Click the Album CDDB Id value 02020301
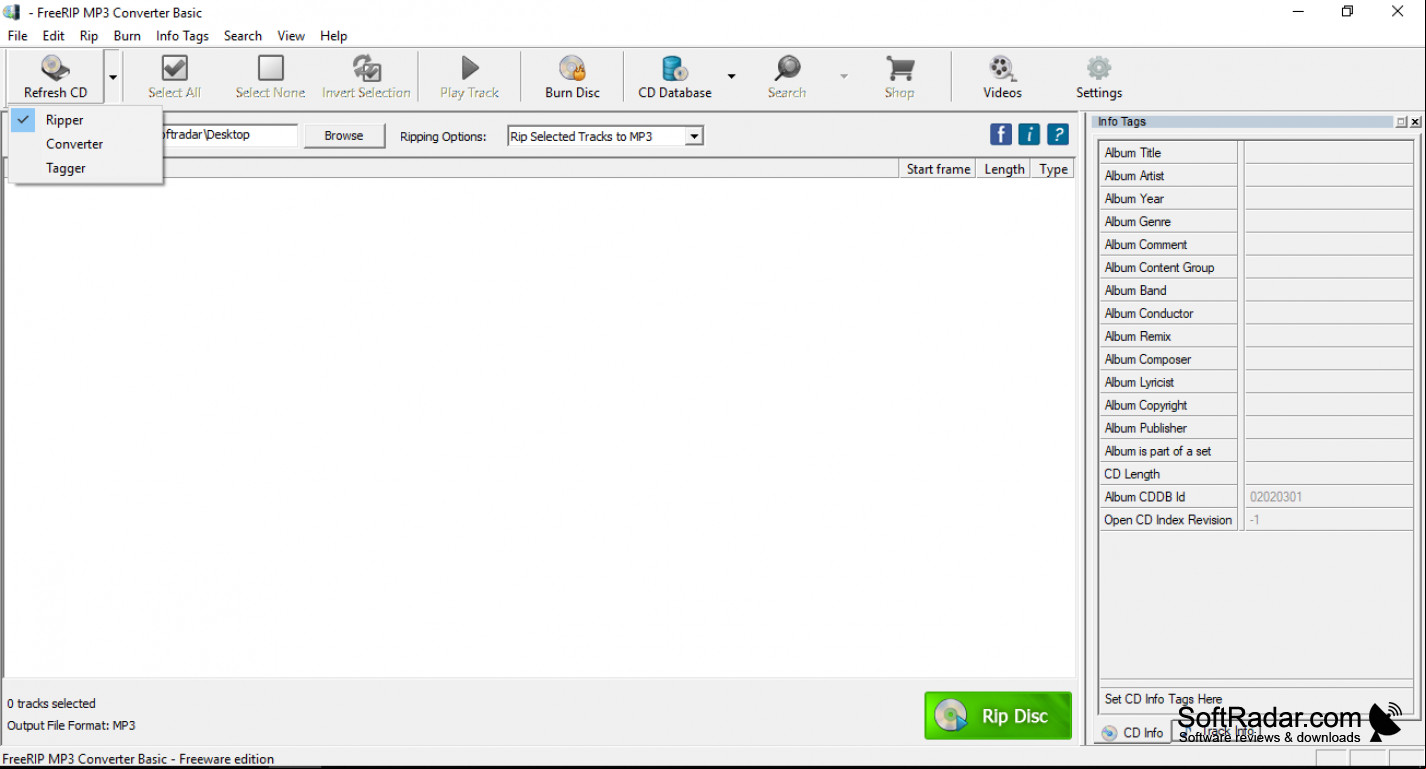The width and height of the screenshot is (1426, 769). coord(1329,497)
